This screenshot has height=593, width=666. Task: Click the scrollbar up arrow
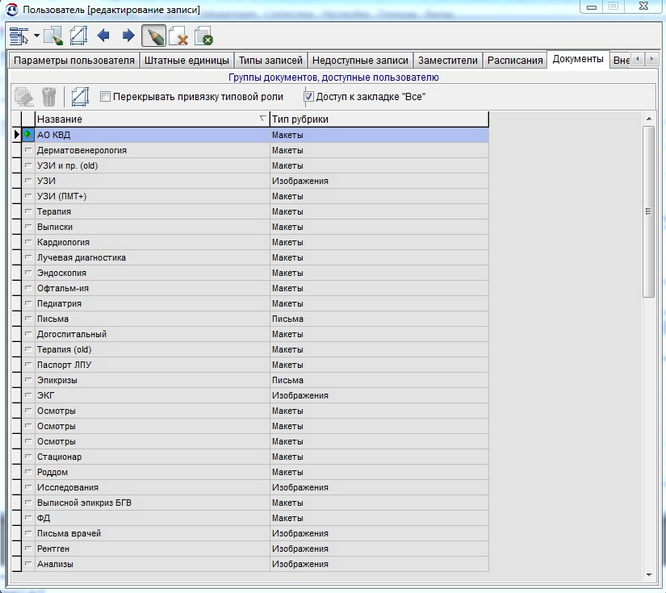649,119
